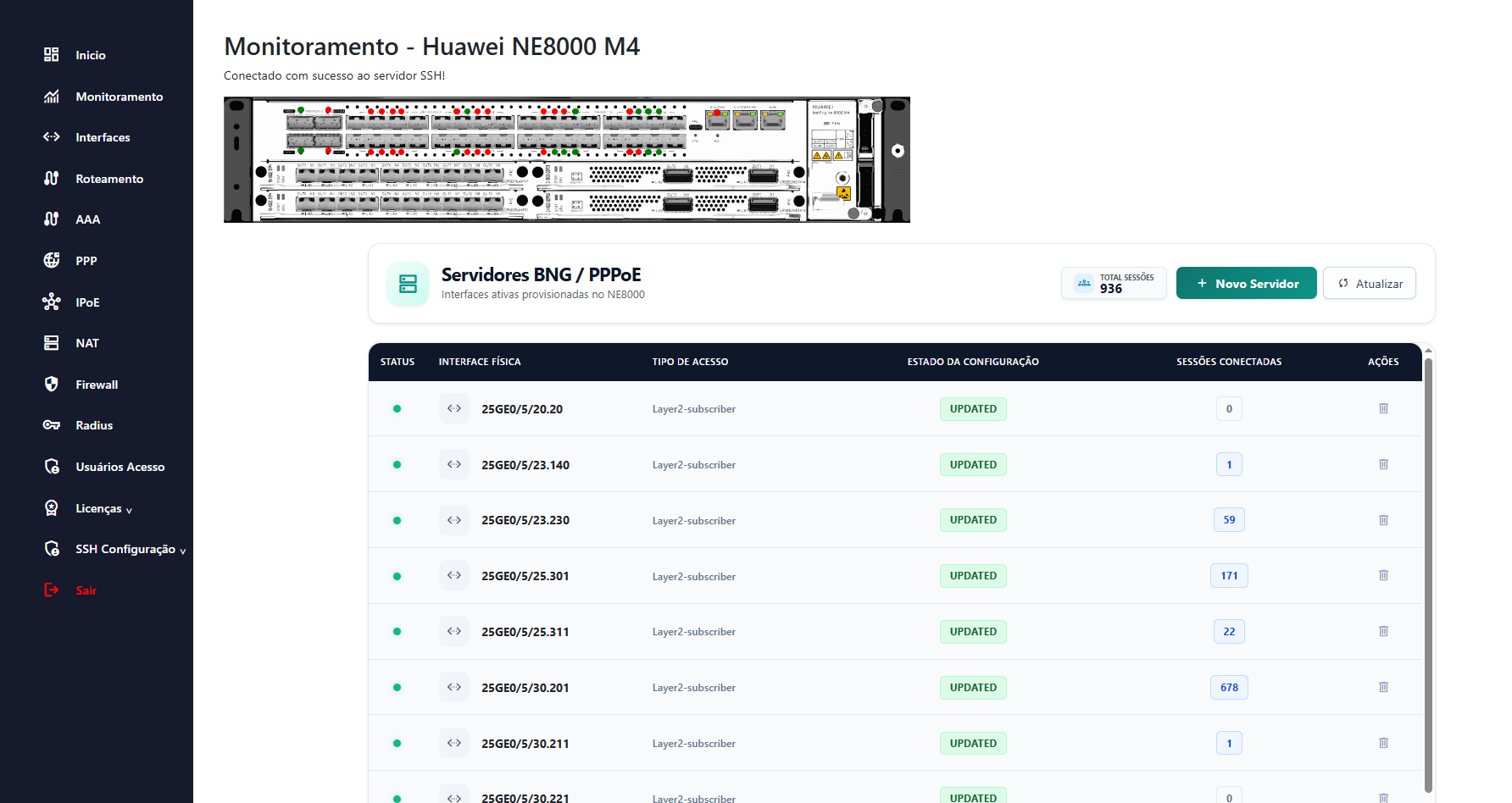Click session count 171 badge
The width and height of the screenshot is (1512, 803).
click(1229, 575)
